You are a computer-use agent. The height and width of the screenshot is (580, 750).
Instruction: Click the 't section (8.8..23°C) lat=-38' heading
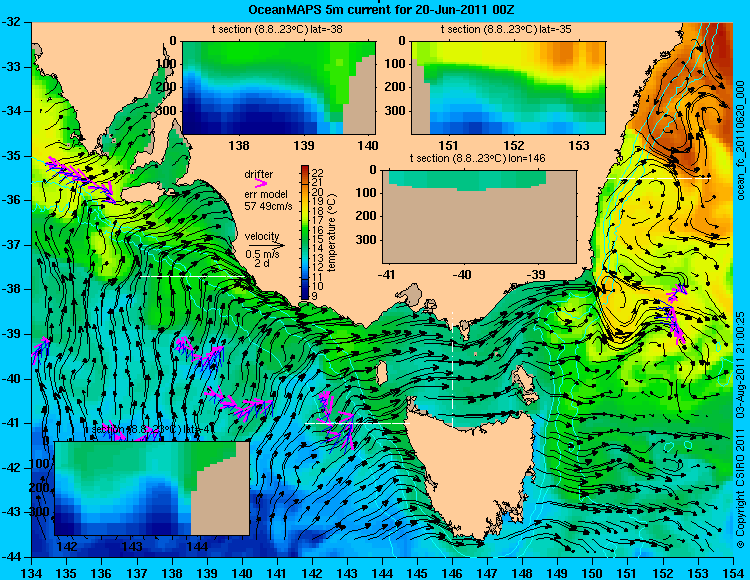tap(277, 30)
